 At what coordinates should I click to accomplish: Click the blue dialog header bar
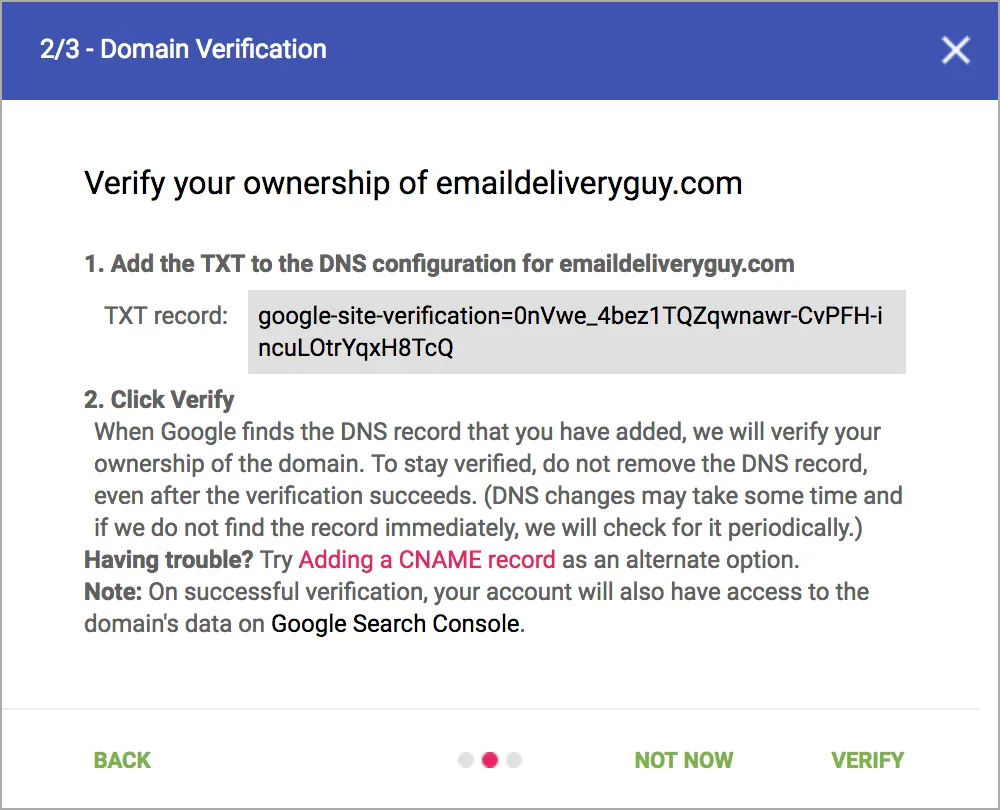(500, 50)
